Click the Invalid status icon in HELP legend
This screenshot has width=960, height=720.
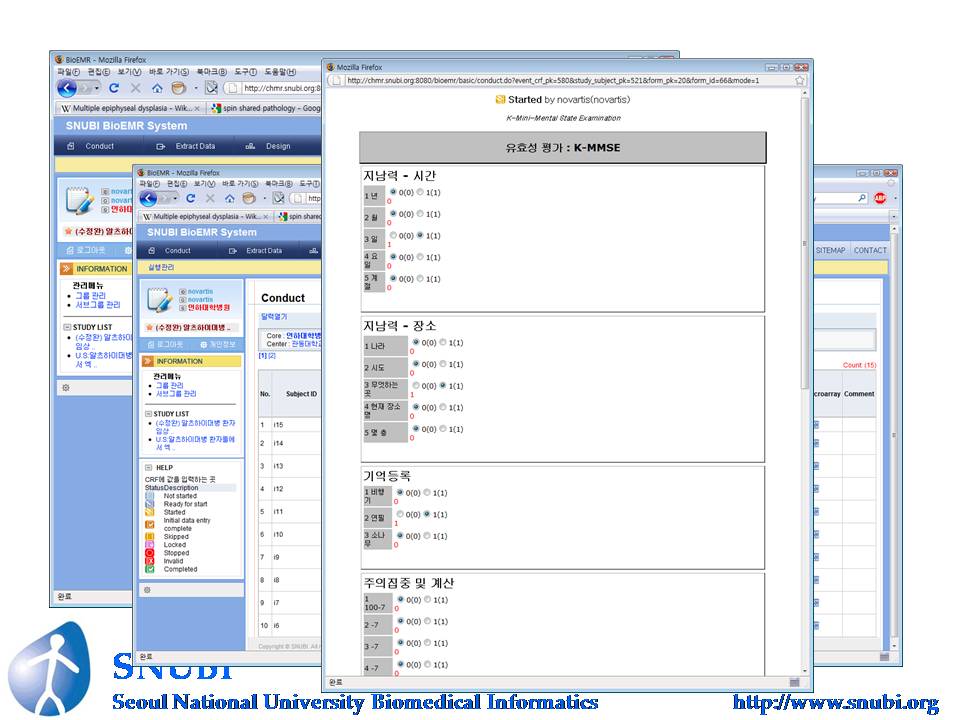point(149,561)
